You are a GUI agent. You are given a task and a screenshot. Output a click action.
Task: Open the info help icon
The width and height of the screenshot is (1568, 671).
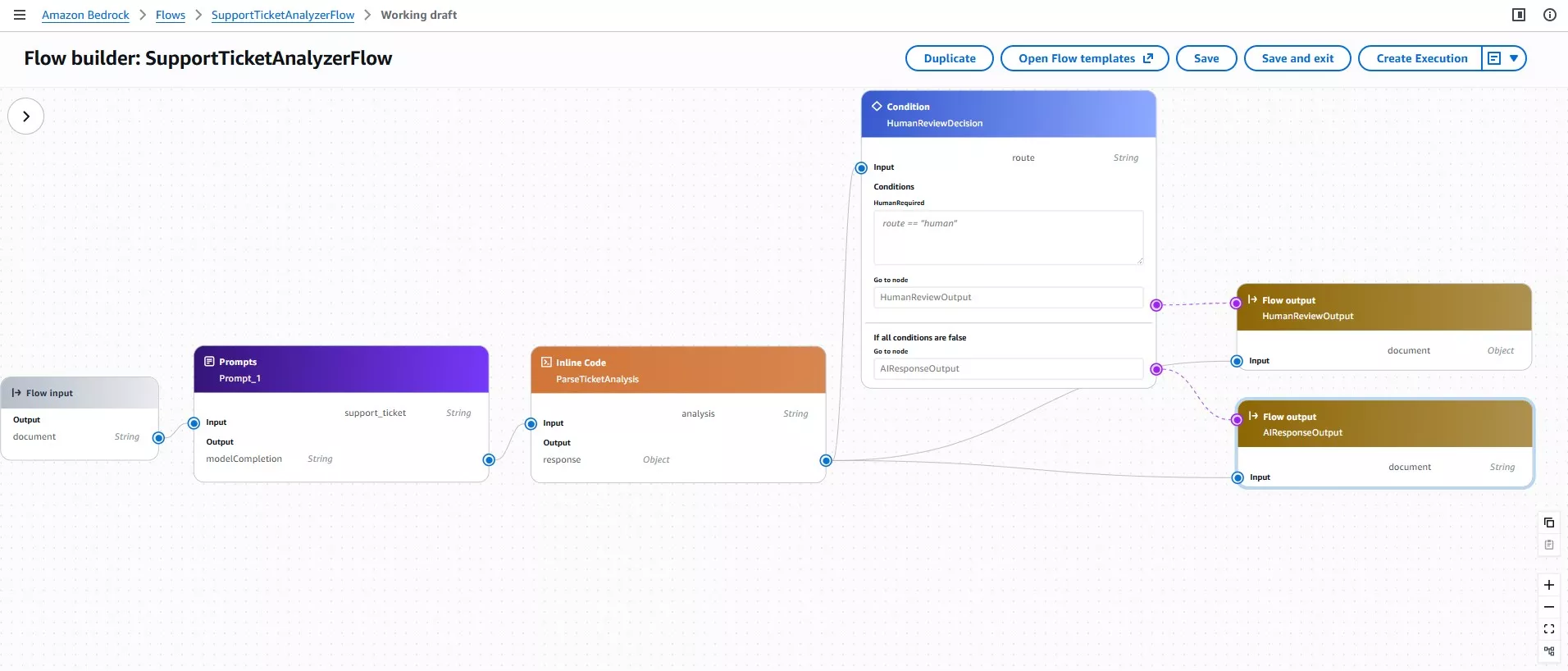(1549, 15)
